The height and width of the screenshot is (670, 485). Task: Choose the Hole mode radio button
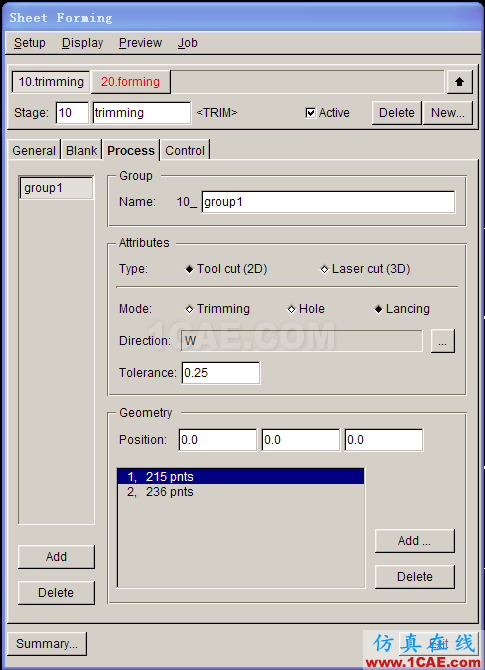pos(306,309)
